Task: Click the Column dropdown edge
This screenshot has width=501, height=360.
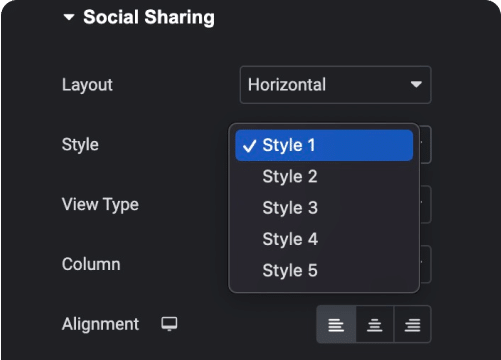Action: (x=425, y=264)
